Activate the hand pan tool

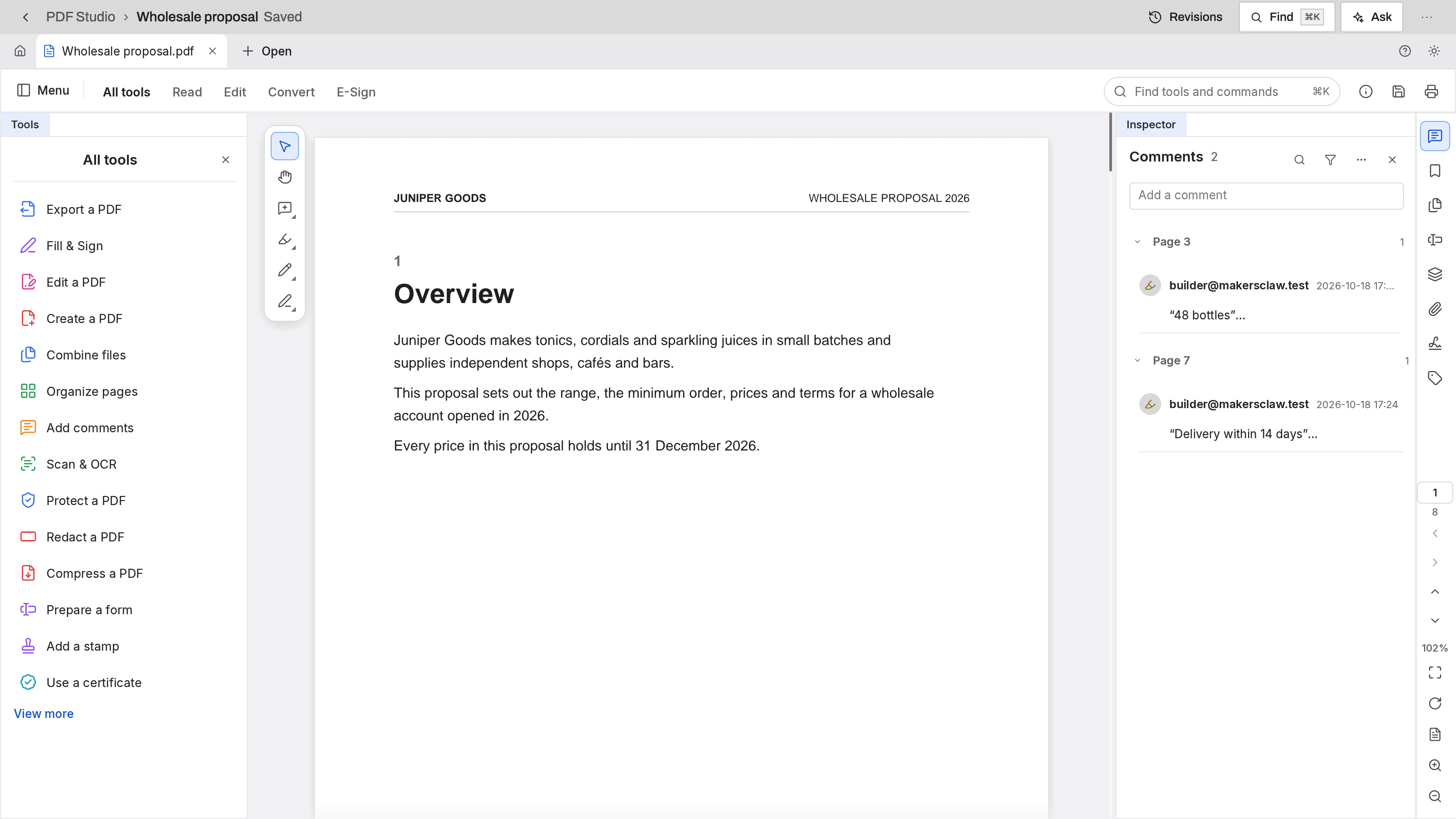point(285,177)
